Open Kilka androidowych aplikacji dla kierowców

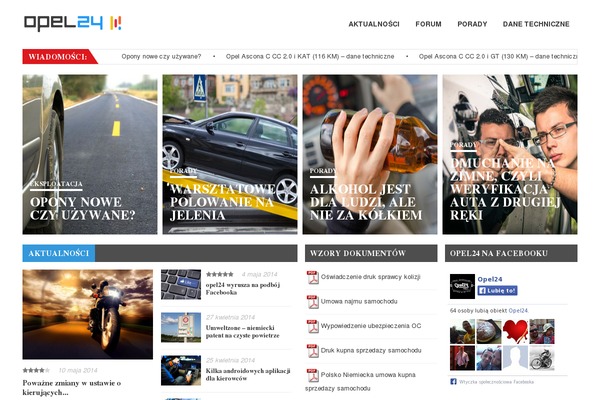tap(248, 374)
